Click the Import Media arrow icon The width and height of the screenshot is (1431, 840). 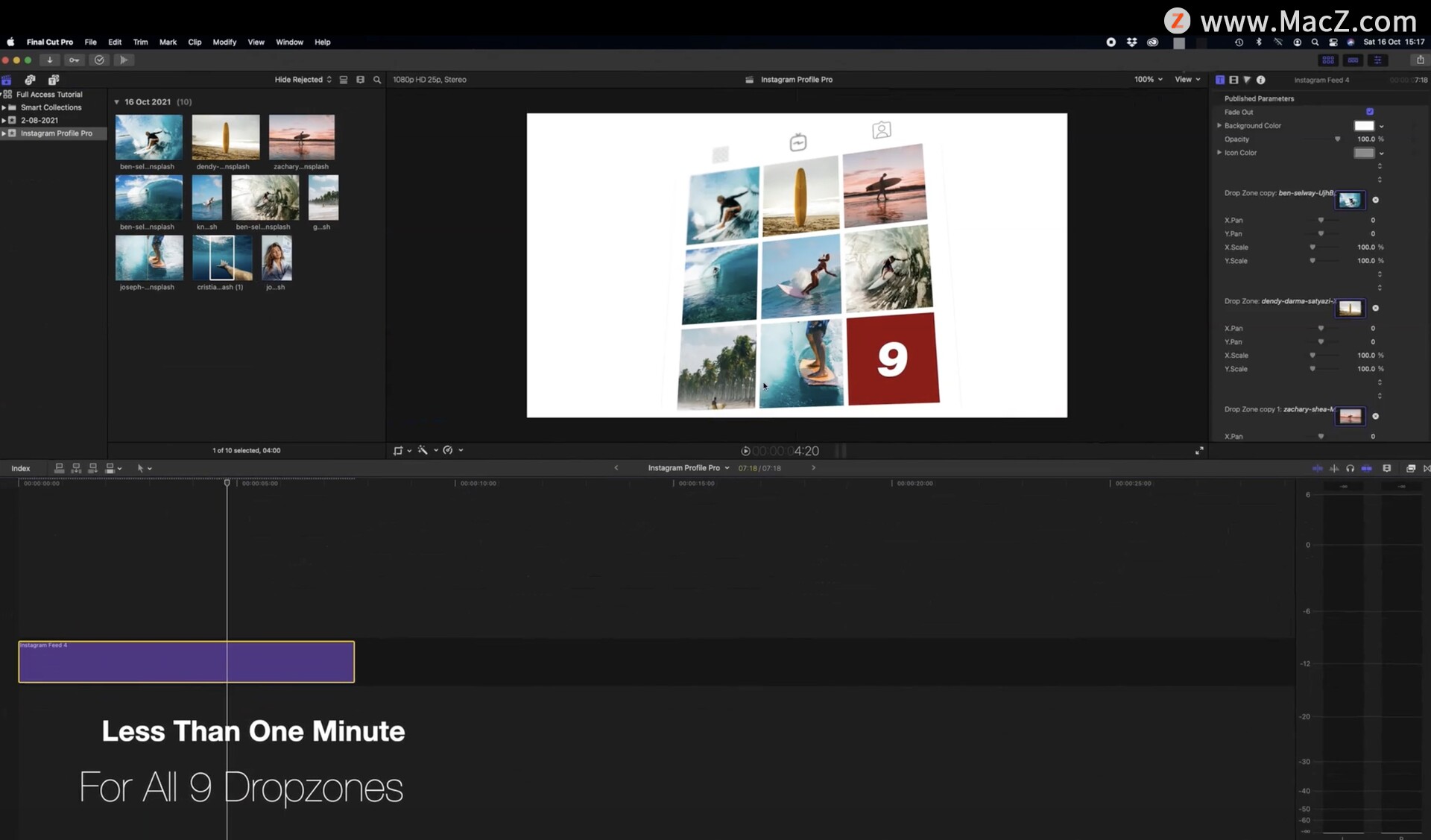50,60
